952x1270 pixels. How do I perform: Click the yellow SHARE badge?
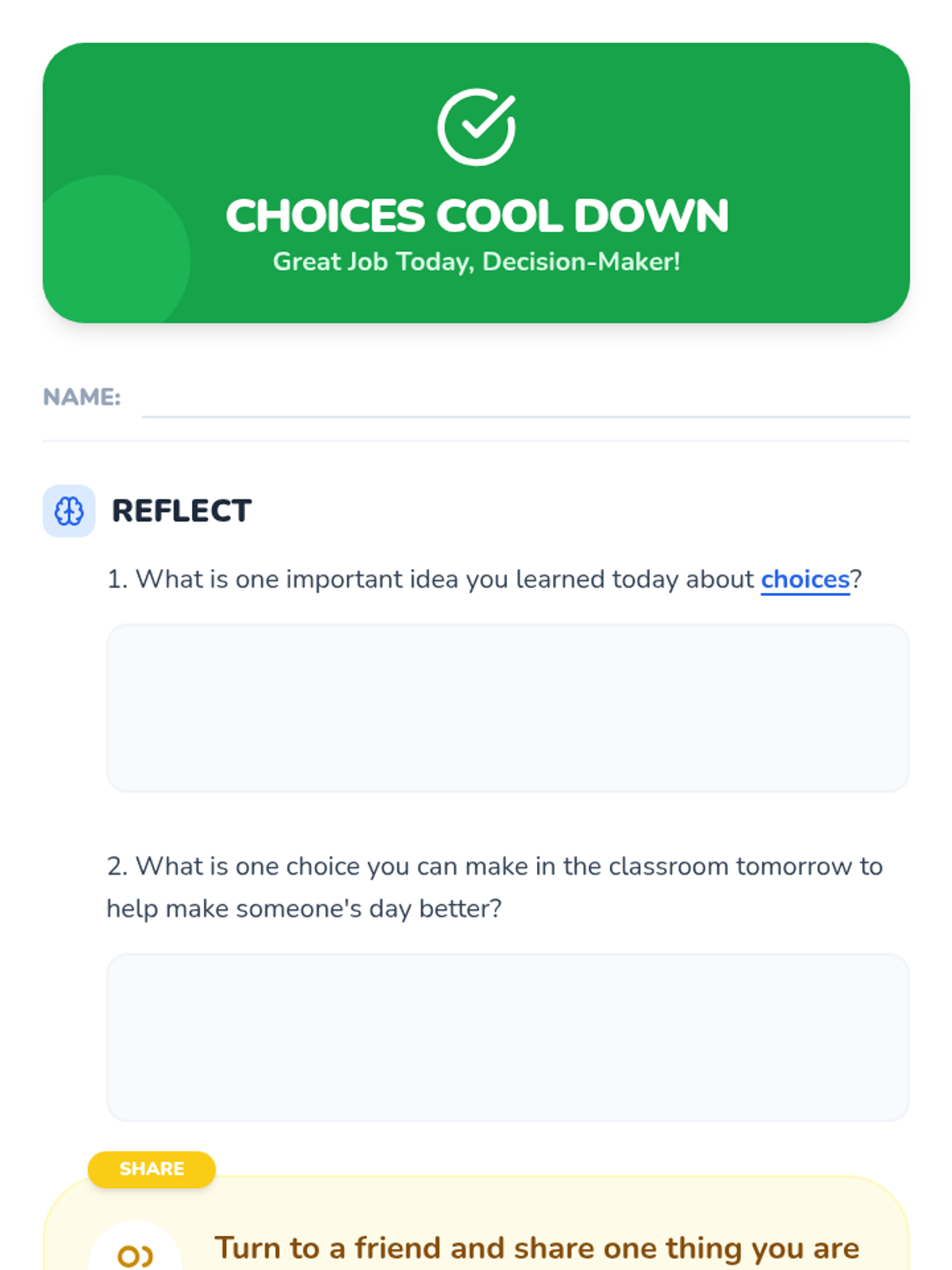pyautogui.click(x=152, y=1169)
